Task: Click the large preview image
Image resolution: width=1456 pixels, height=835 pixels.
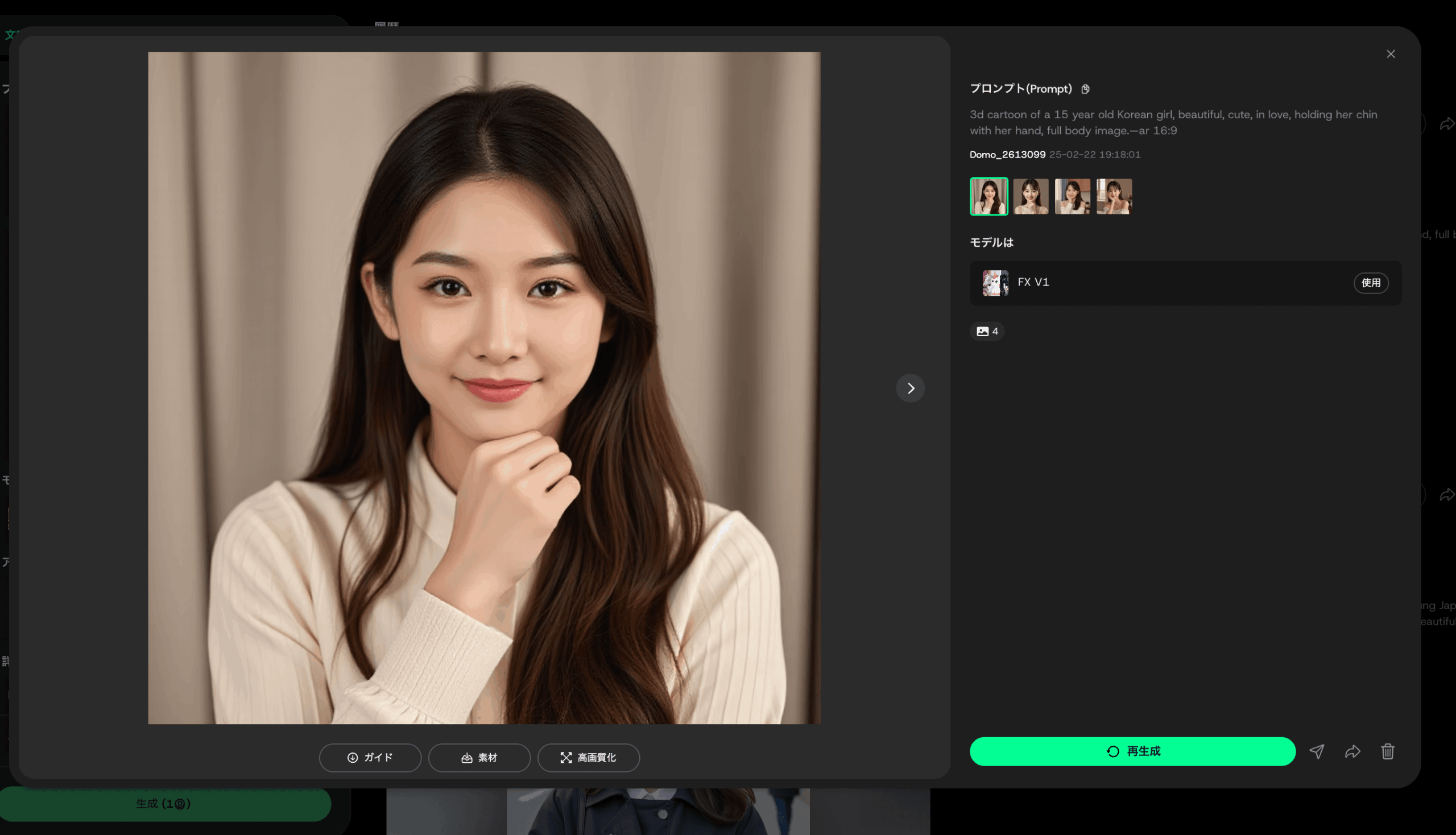Action: coord(484,388)
